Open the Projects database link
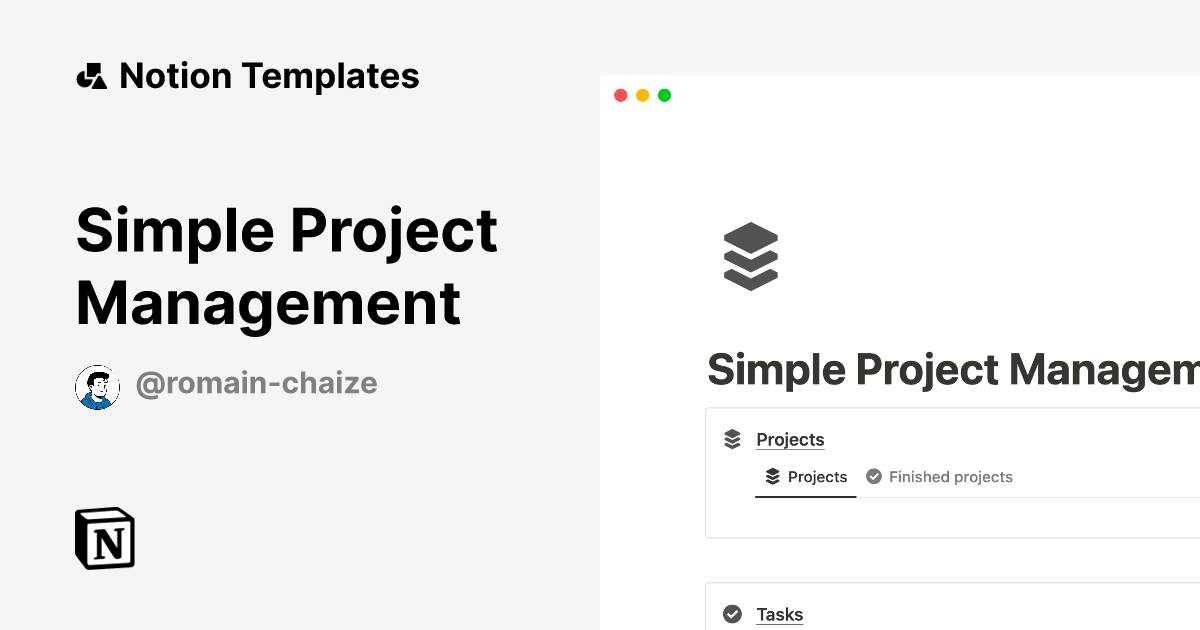This screenshot has width=1200, height=630. pos(790,439)
